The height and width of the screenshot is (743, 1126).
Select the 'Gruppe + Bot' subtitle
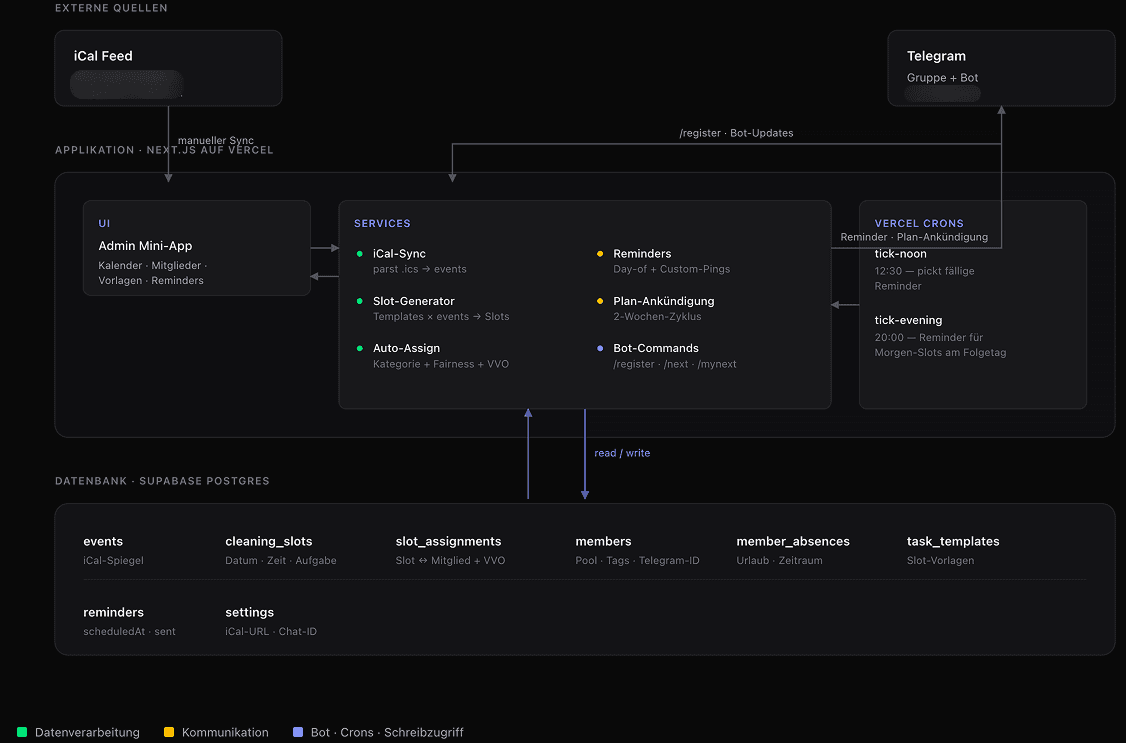coord(942,78)
